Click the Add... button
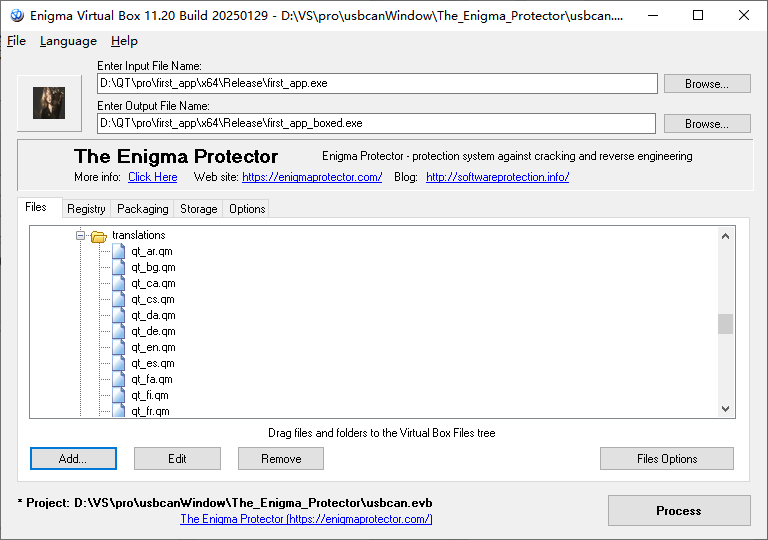 pyautogui.click(x=73, y=459)
